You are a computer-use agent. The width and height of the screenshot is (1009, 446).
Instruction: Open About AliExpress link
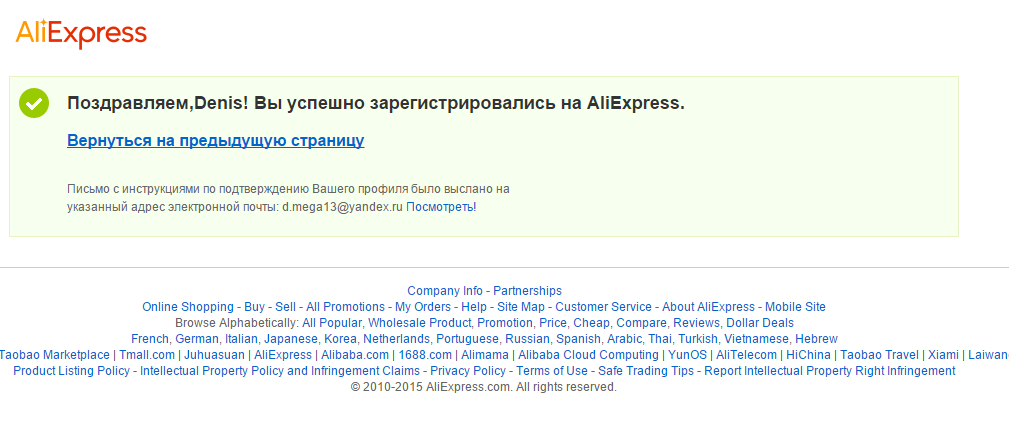[708, 307]
